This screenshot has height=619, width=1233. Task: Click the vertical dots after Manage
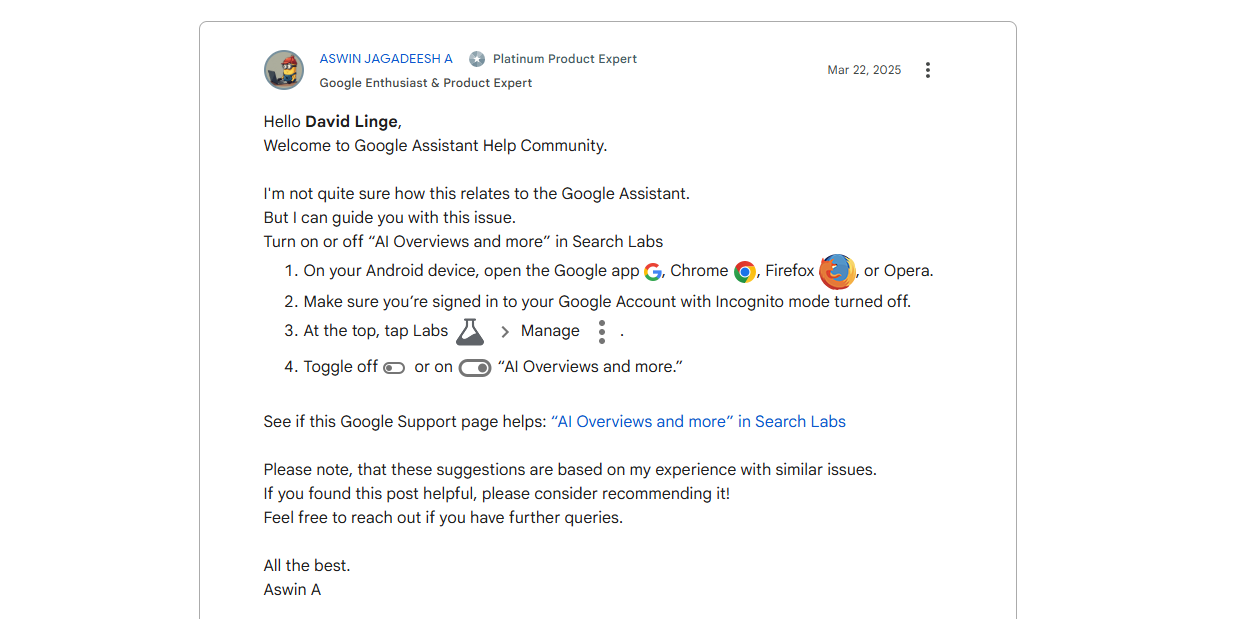point(601,332)
